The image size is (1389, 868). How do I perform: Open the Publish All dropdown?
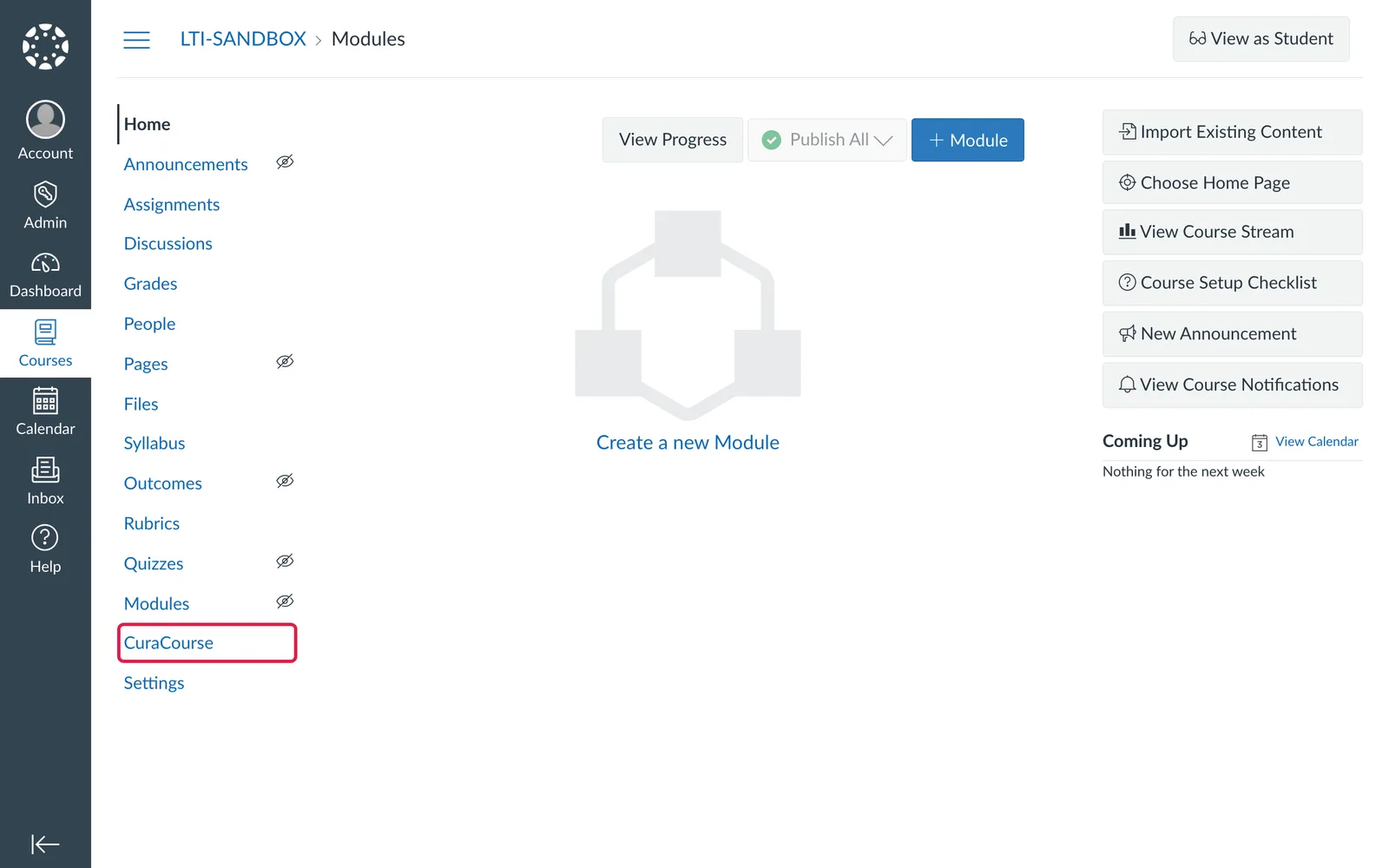(827, 140)
